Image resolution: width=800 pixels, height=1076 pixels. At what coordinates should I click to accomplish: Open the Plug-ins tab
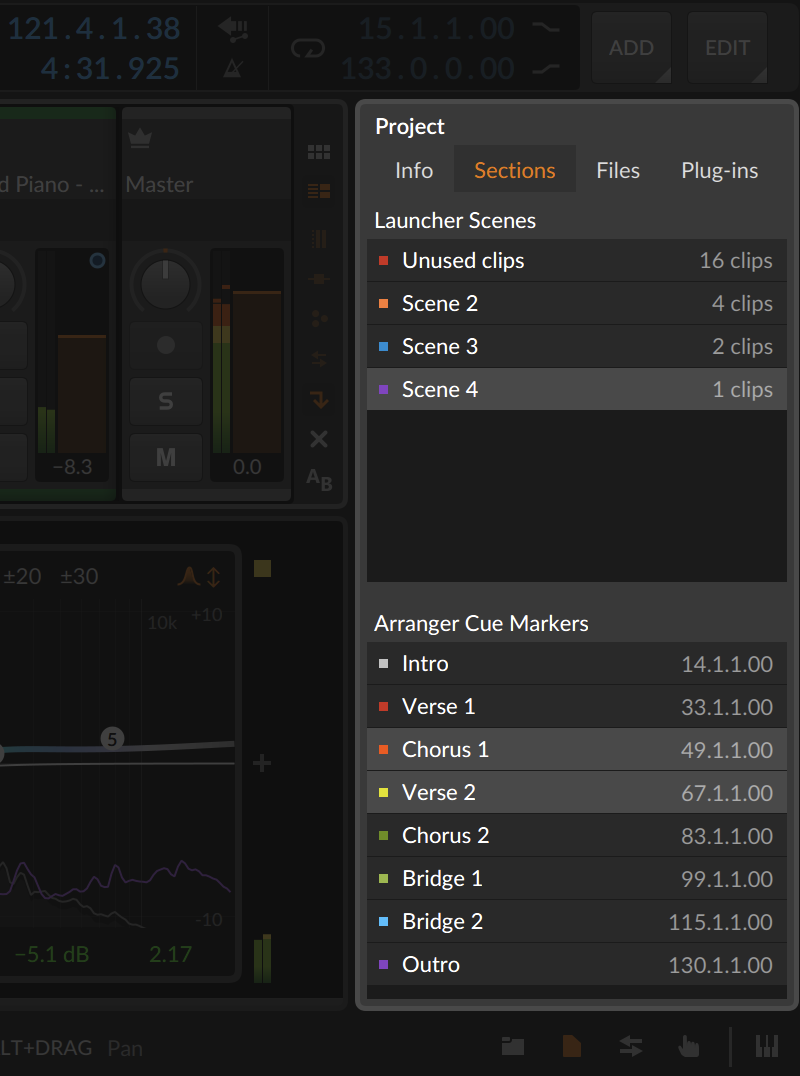click(719, 170)
